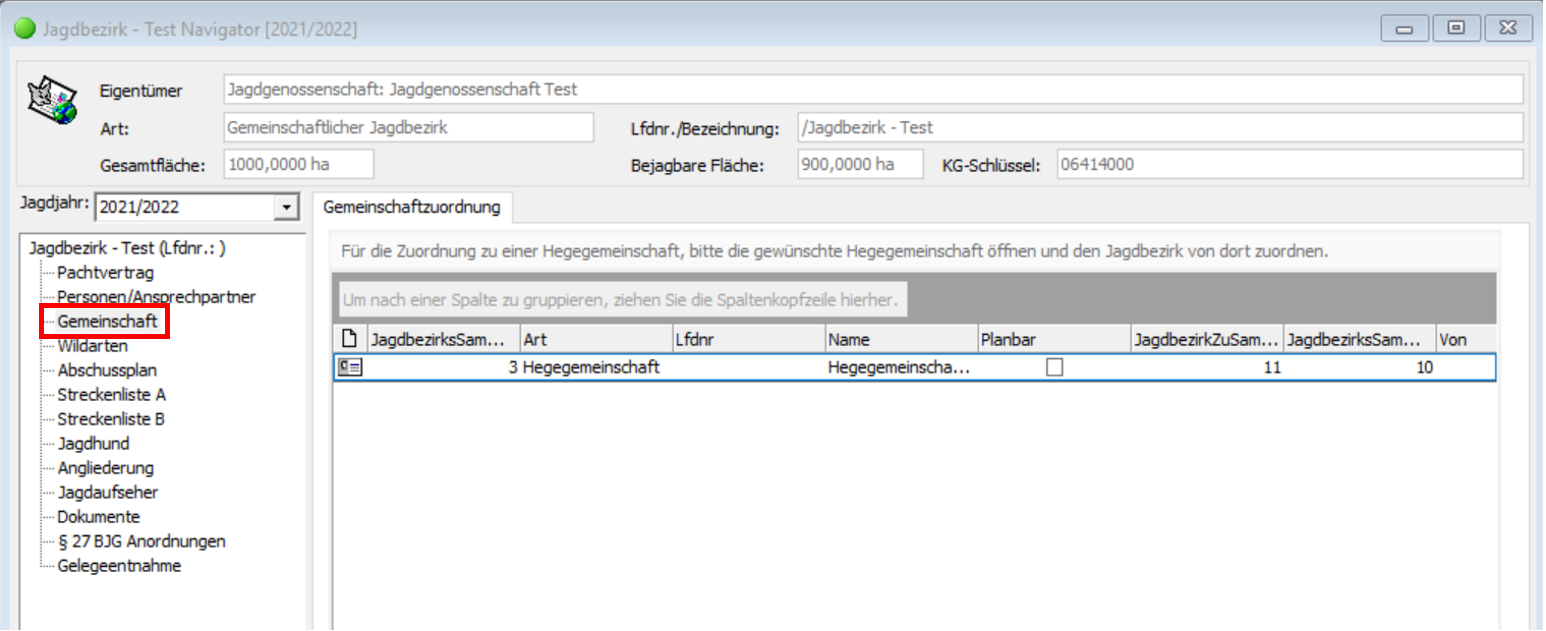
Task: Toggle the Planbar checkbox for Hegegemeinschaft row
Action: tap(1054, 367)
